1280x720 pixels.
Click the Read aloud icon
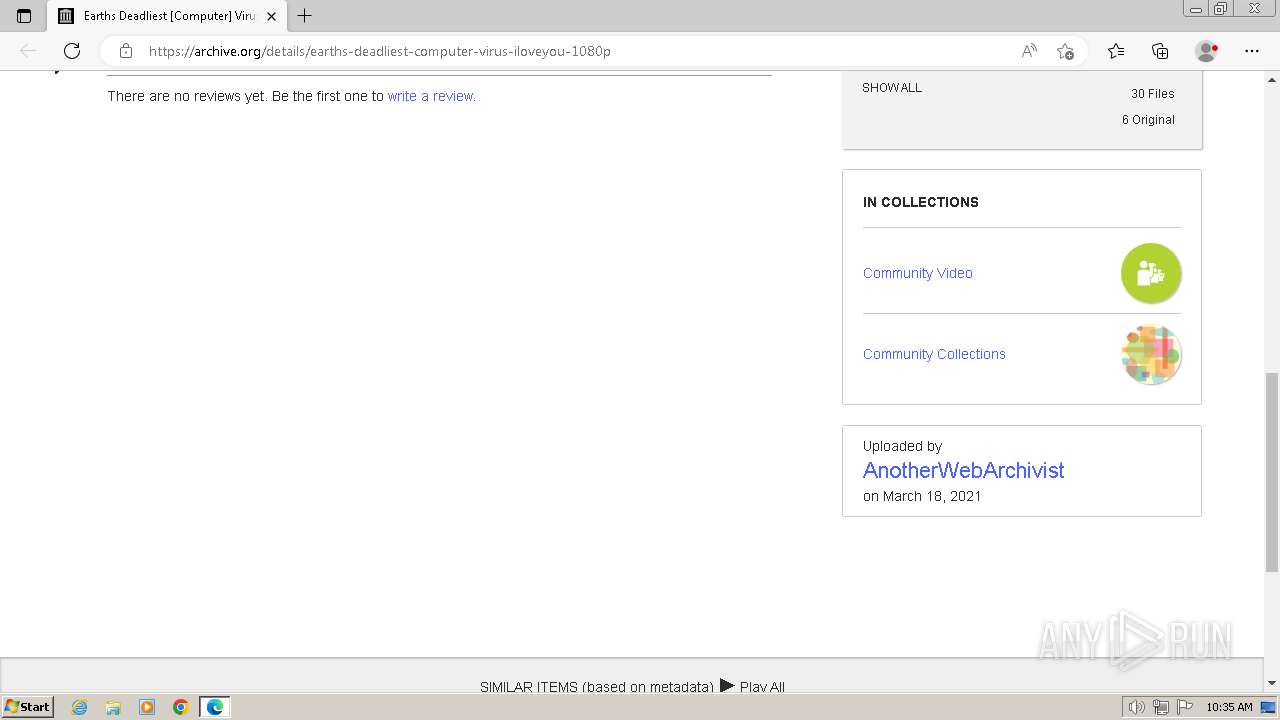point(1029,51)
